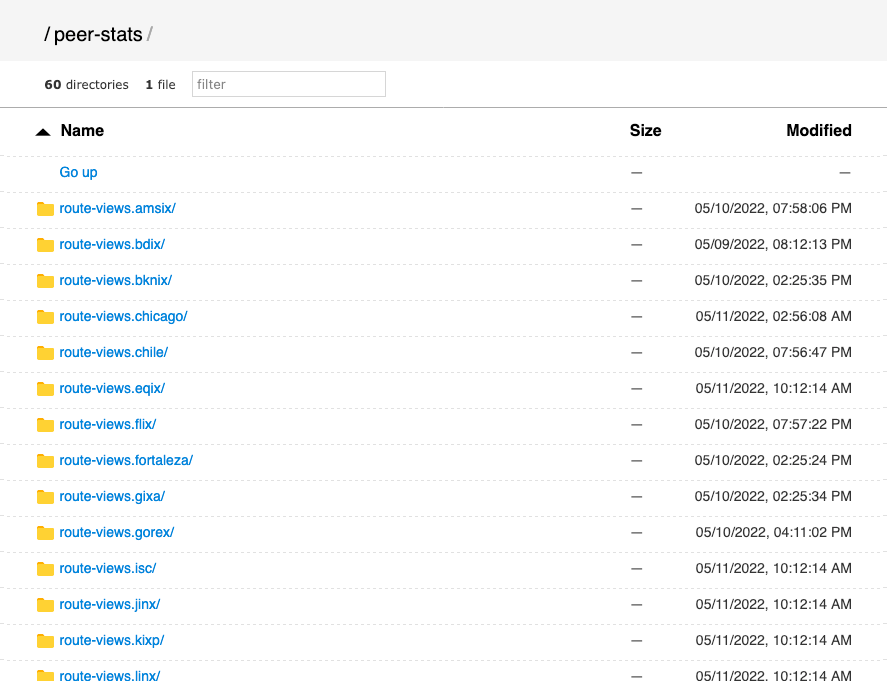
Task: Open the route-views.chicago/ directory link
Action: (x=123, y=316)
